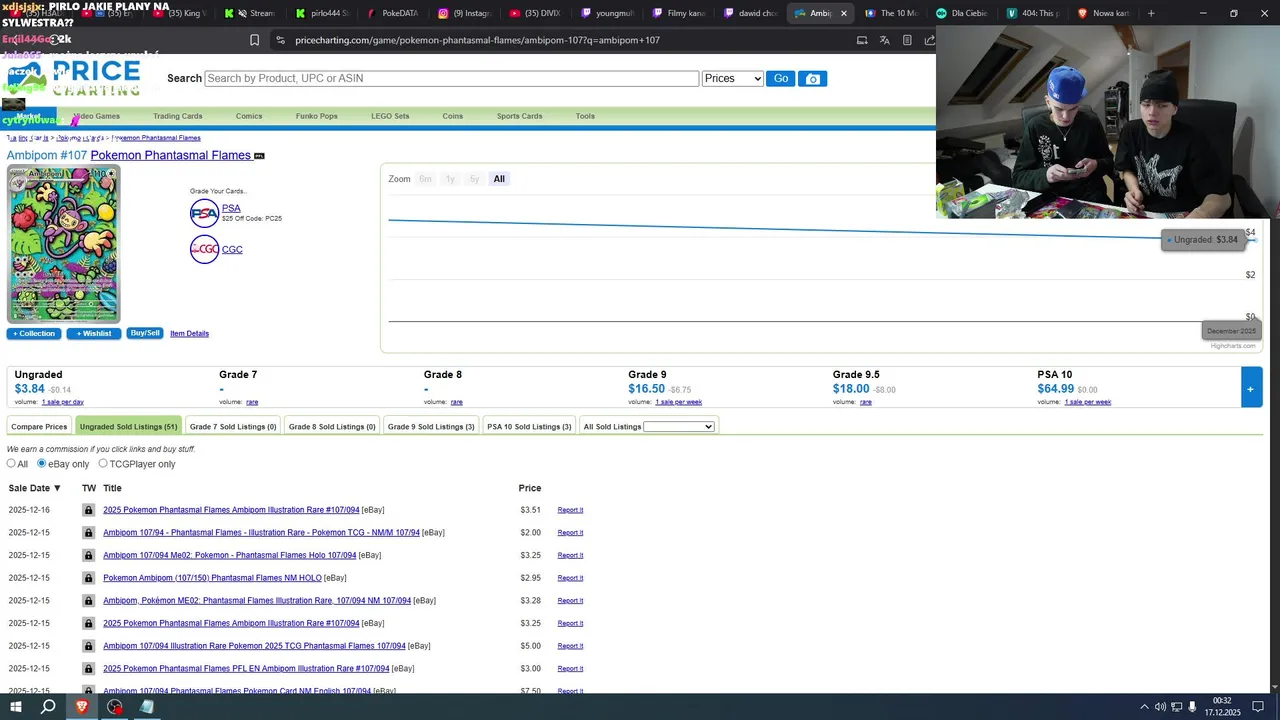
Task: Select the eBay only radio button
Action: [x=42, y=463]
